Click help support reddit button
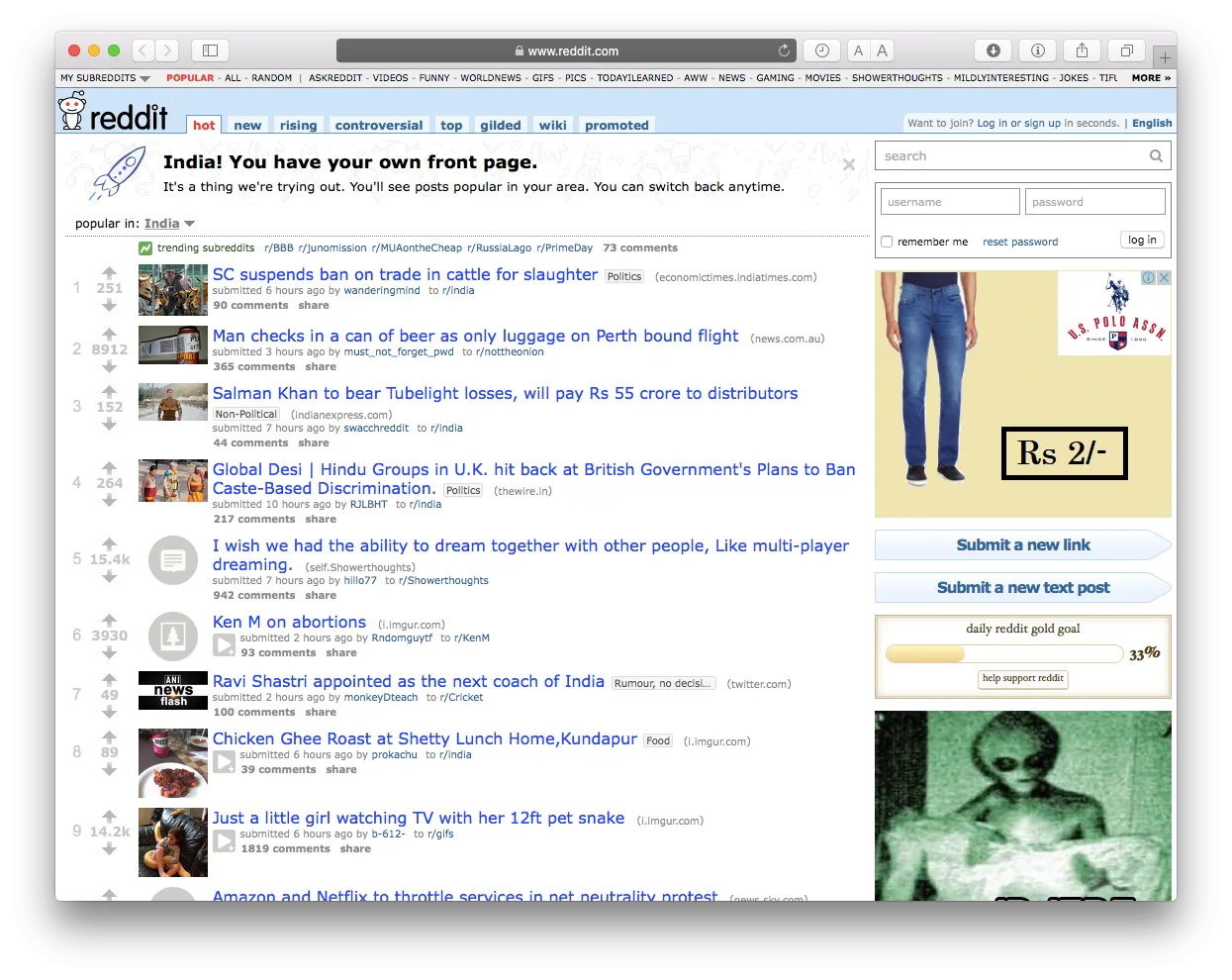This screenshot has height=980, width=1232. (1023, 678)
